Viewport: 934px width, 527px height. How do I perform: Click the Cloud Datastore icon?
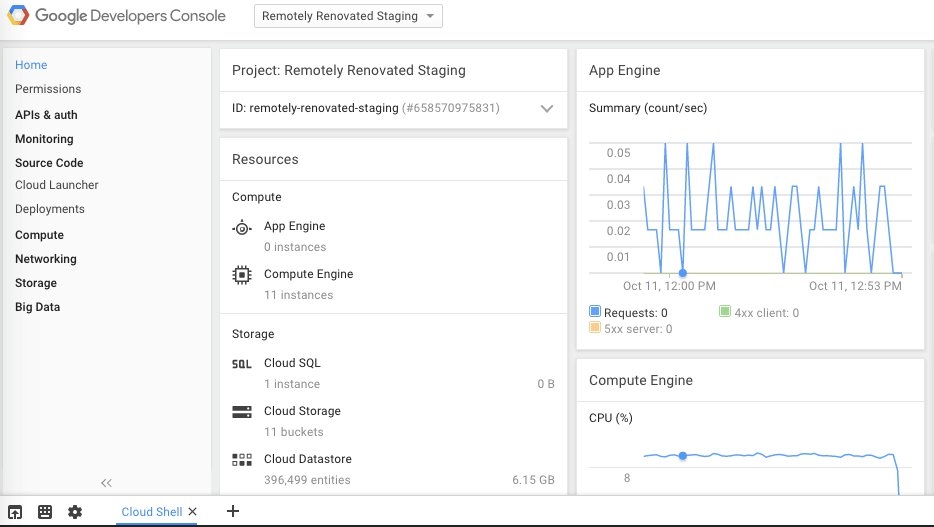click(242, 460)
